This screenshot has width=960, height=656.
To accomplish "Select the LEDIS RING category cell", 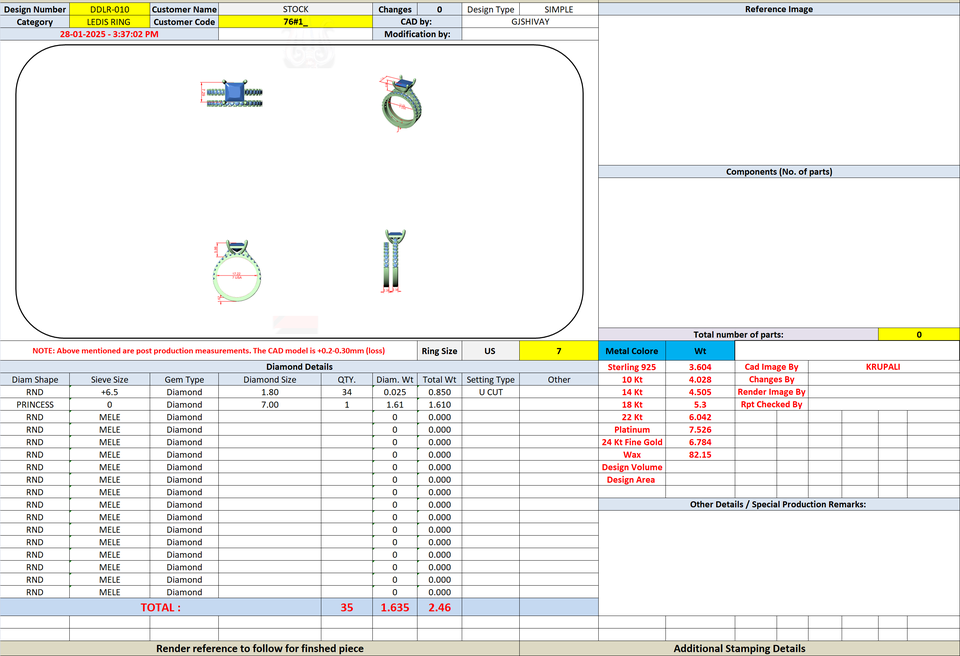I will tap(110, 22).
